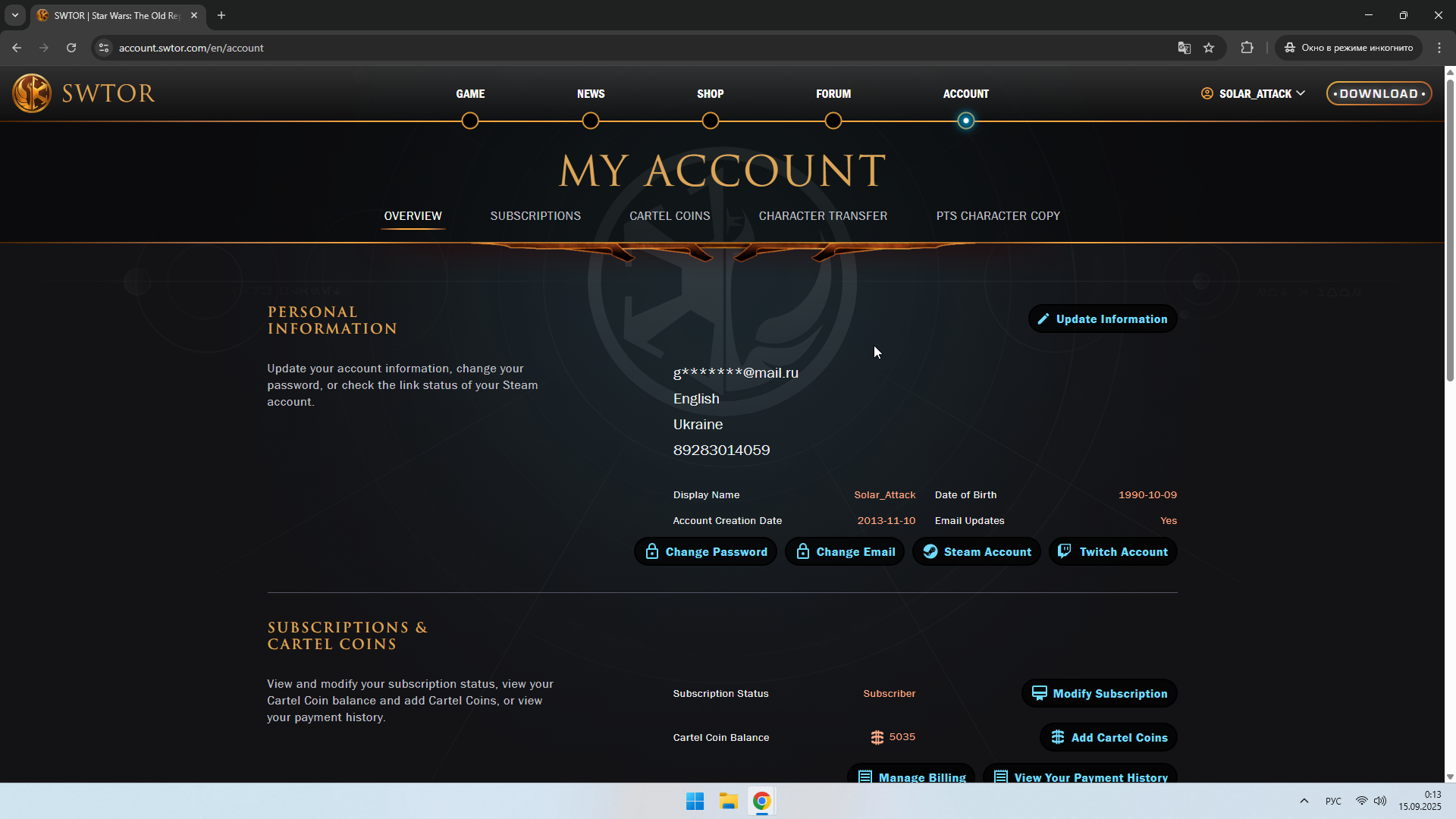The height and width of the screenshot is (819, 1456).
Task: Click the Add Cartel Coins button
Action: [x=1109, y=738]
